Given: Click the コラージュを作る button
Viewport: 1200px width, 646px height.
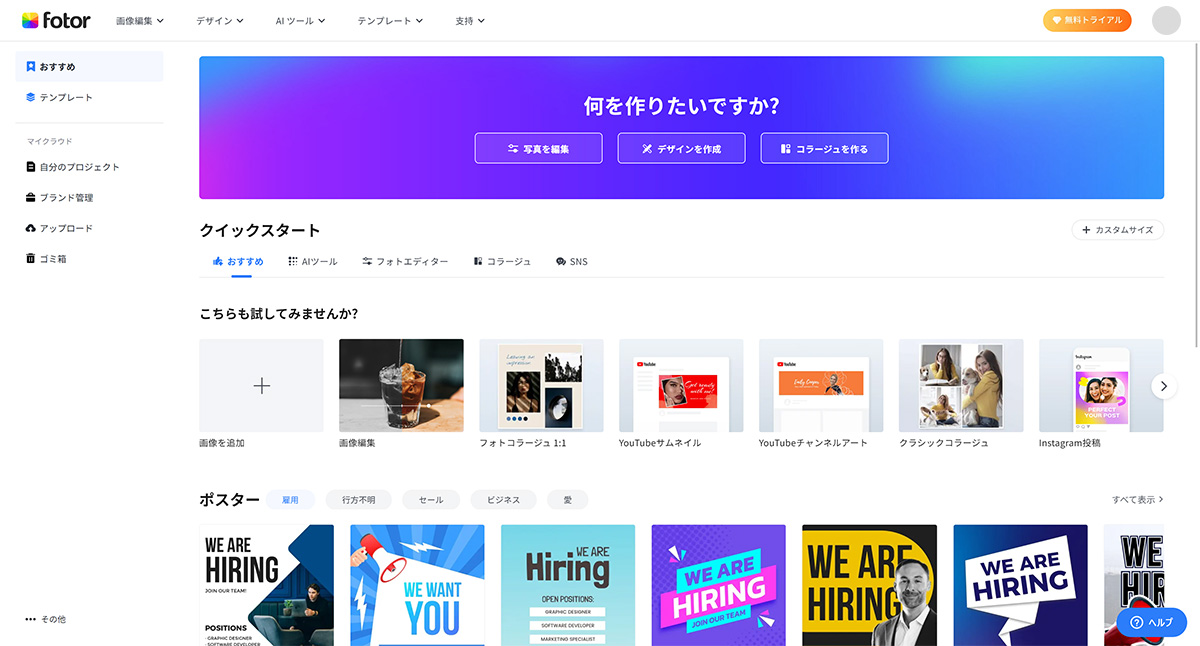Looking at the screenshot, I should click(825, 148).
